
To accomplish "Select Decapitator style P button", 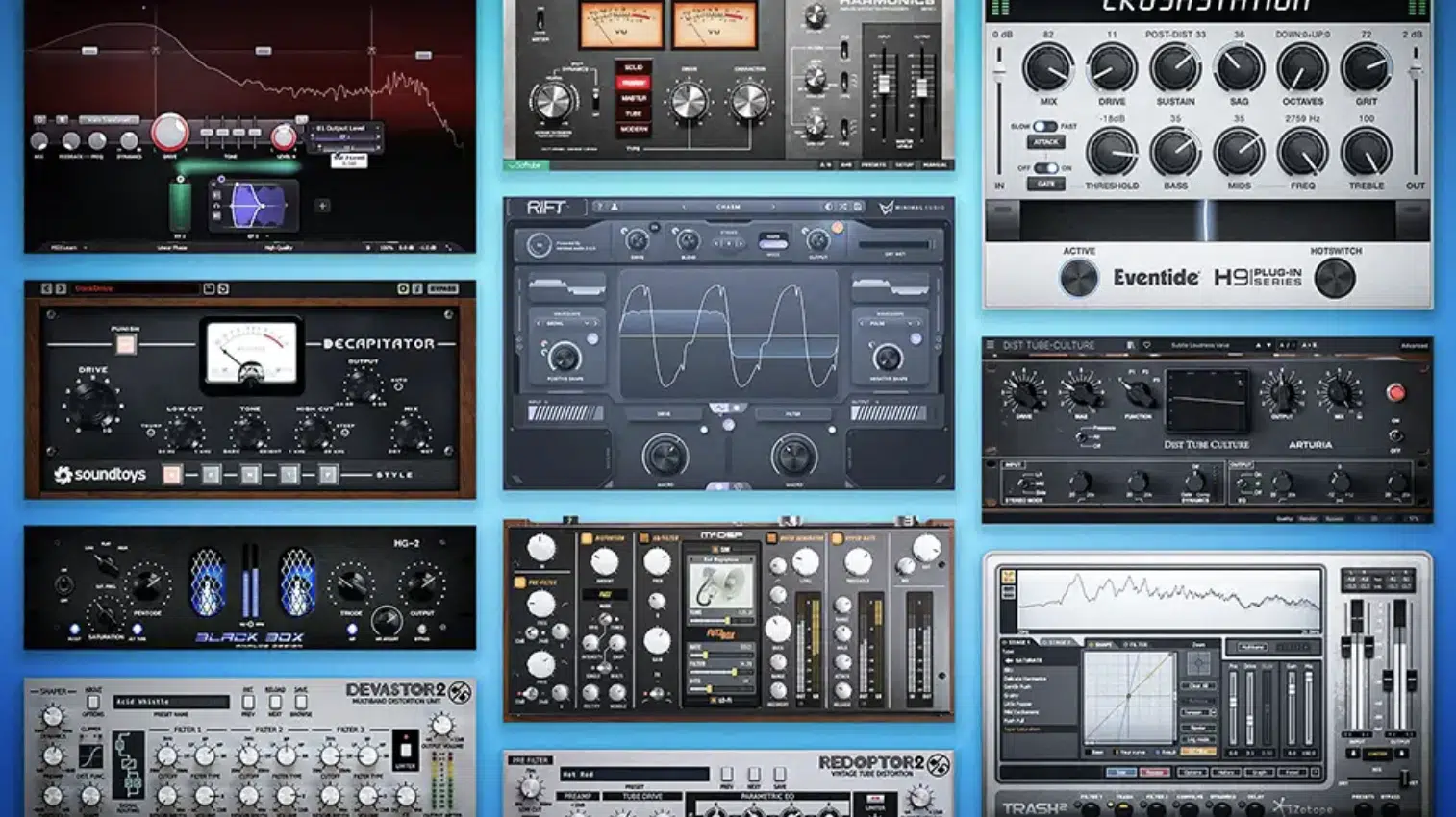I will click(328, 475).
